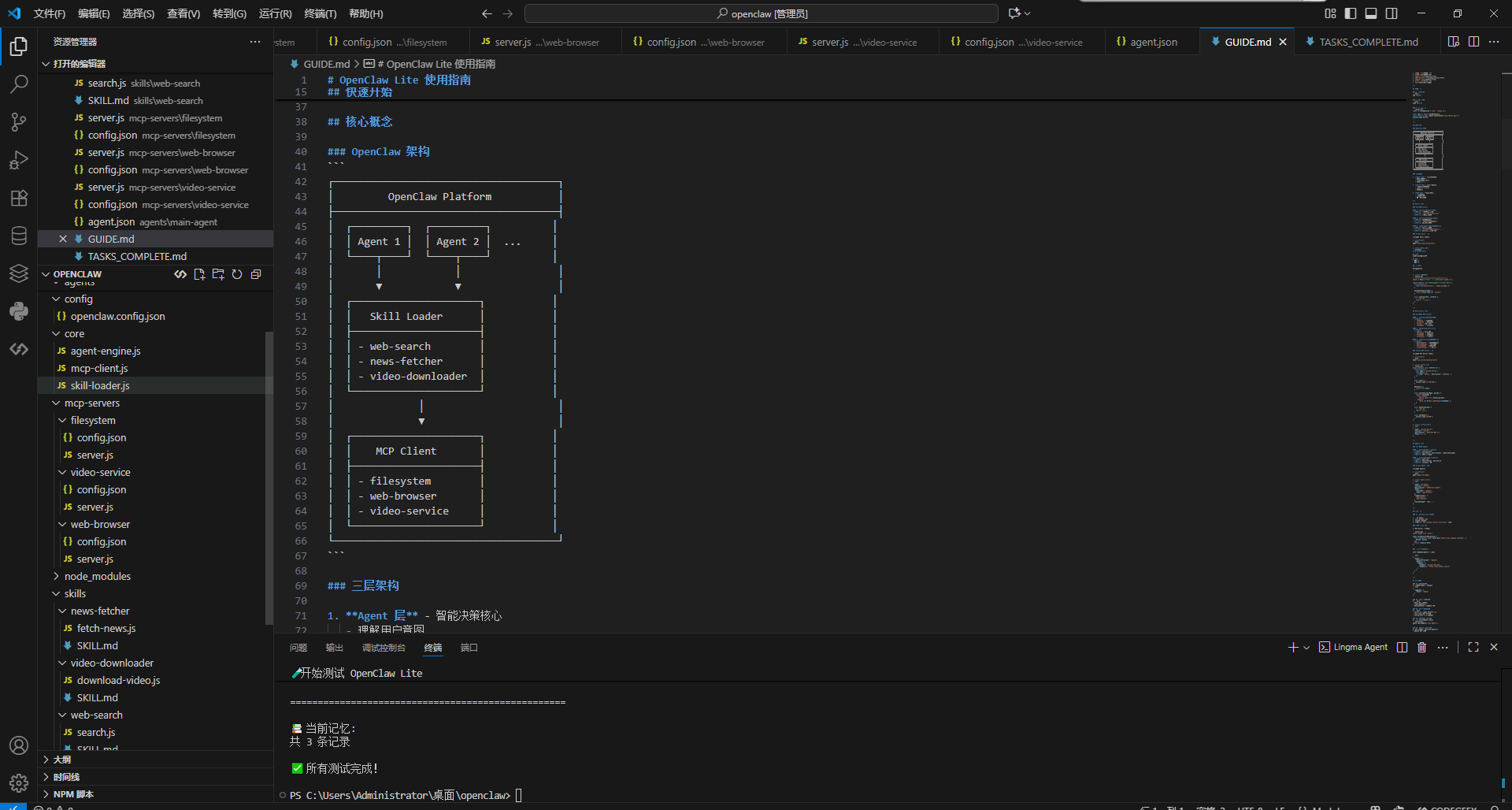
Task: Split the terminal
Action: pos(1402,647)
